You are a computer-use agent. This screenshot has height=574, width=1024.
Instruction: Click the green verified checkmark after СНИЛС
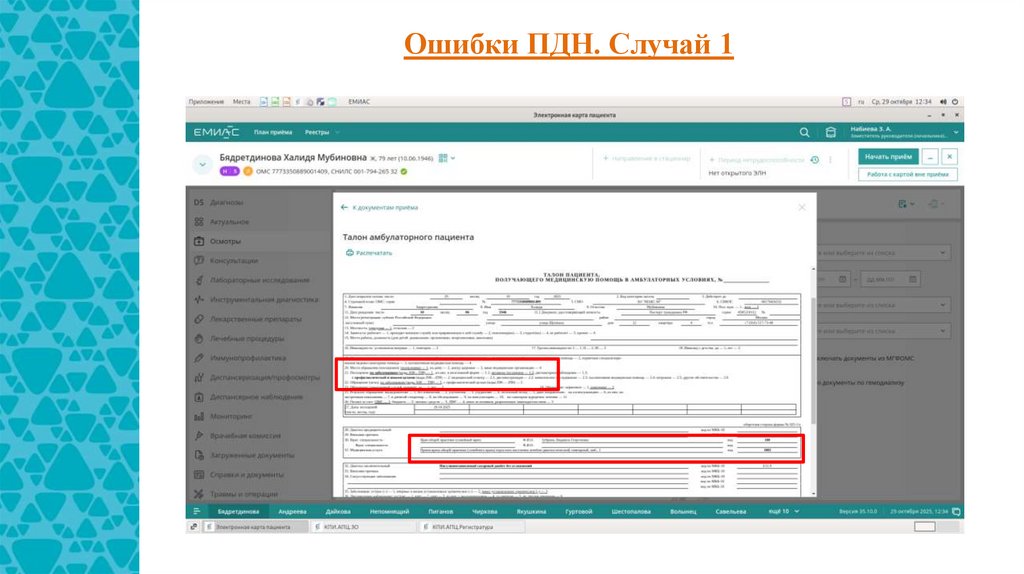404,172
